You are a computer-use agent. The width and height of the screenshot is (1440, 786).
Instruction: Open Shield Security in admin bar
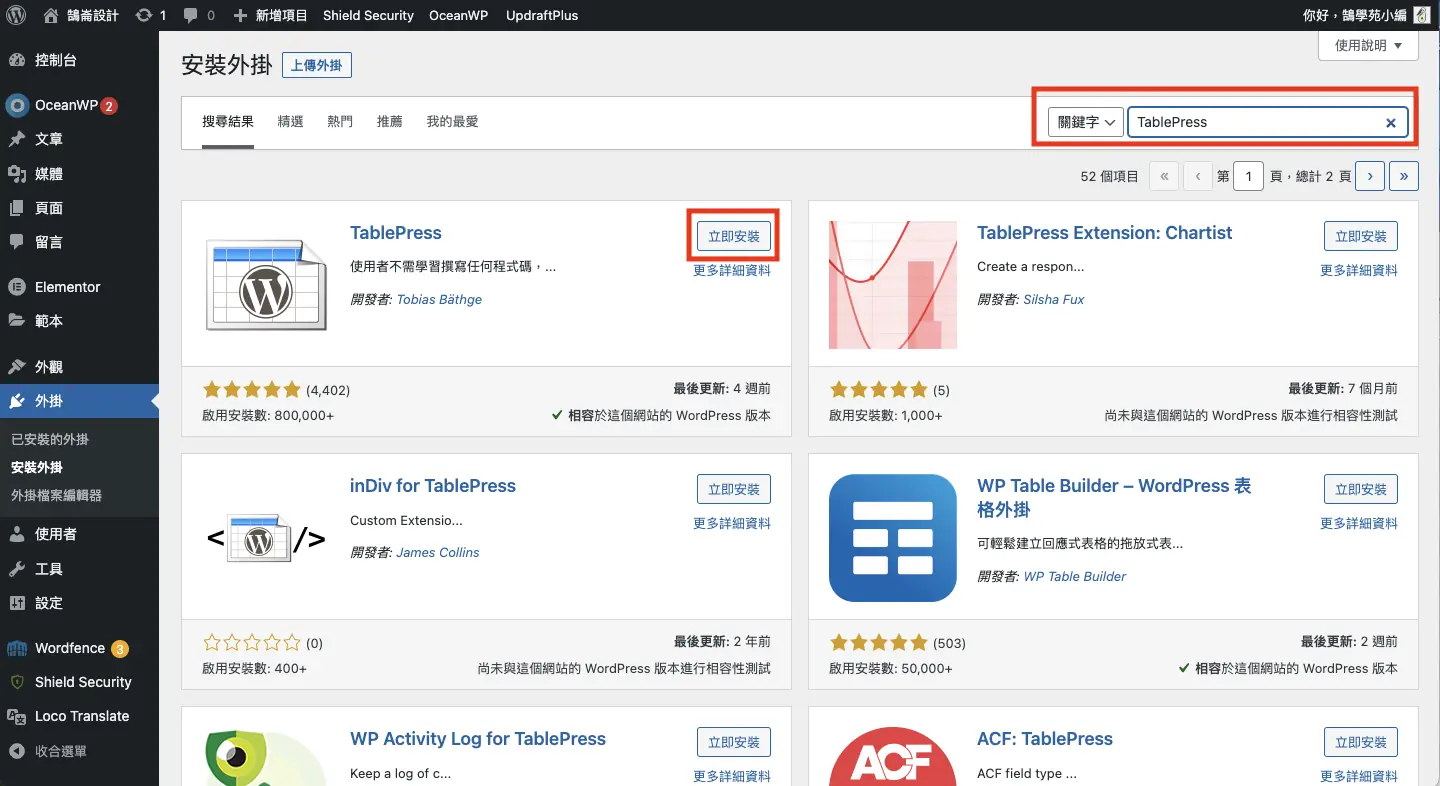pyautogui.click(x=368, y=15)
